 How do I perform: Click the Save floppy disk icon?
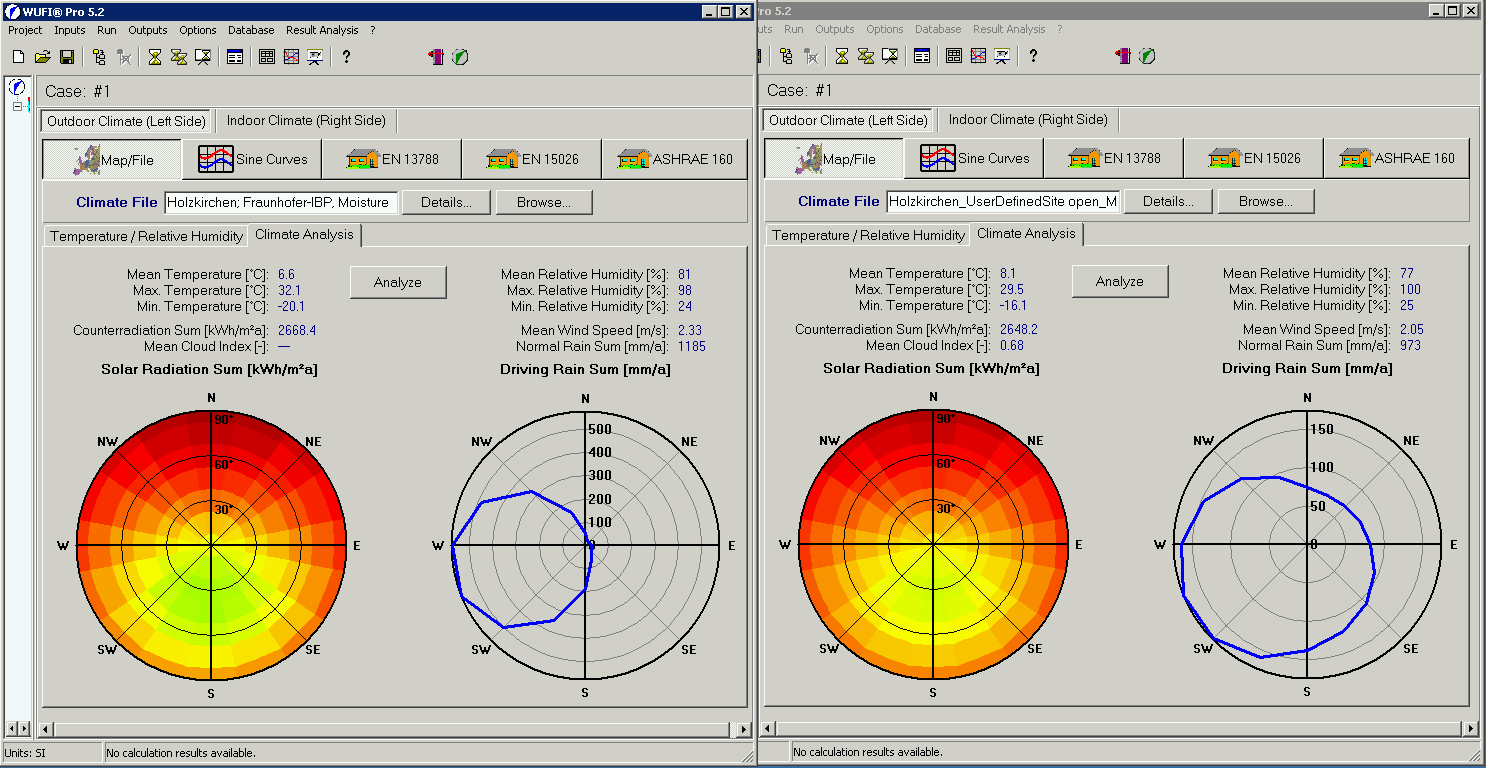pos(66,57)
